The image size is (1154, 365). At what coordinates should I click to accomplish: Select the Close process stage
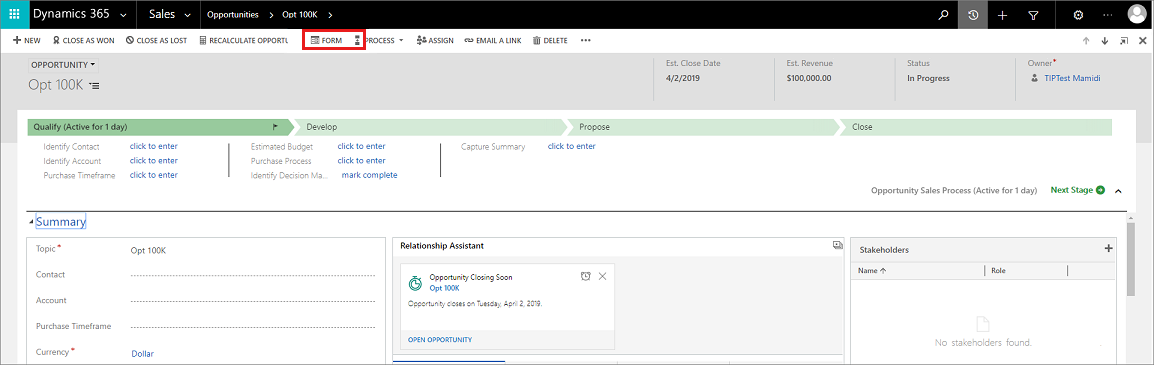pyautogui.click(x=977, y=127)
